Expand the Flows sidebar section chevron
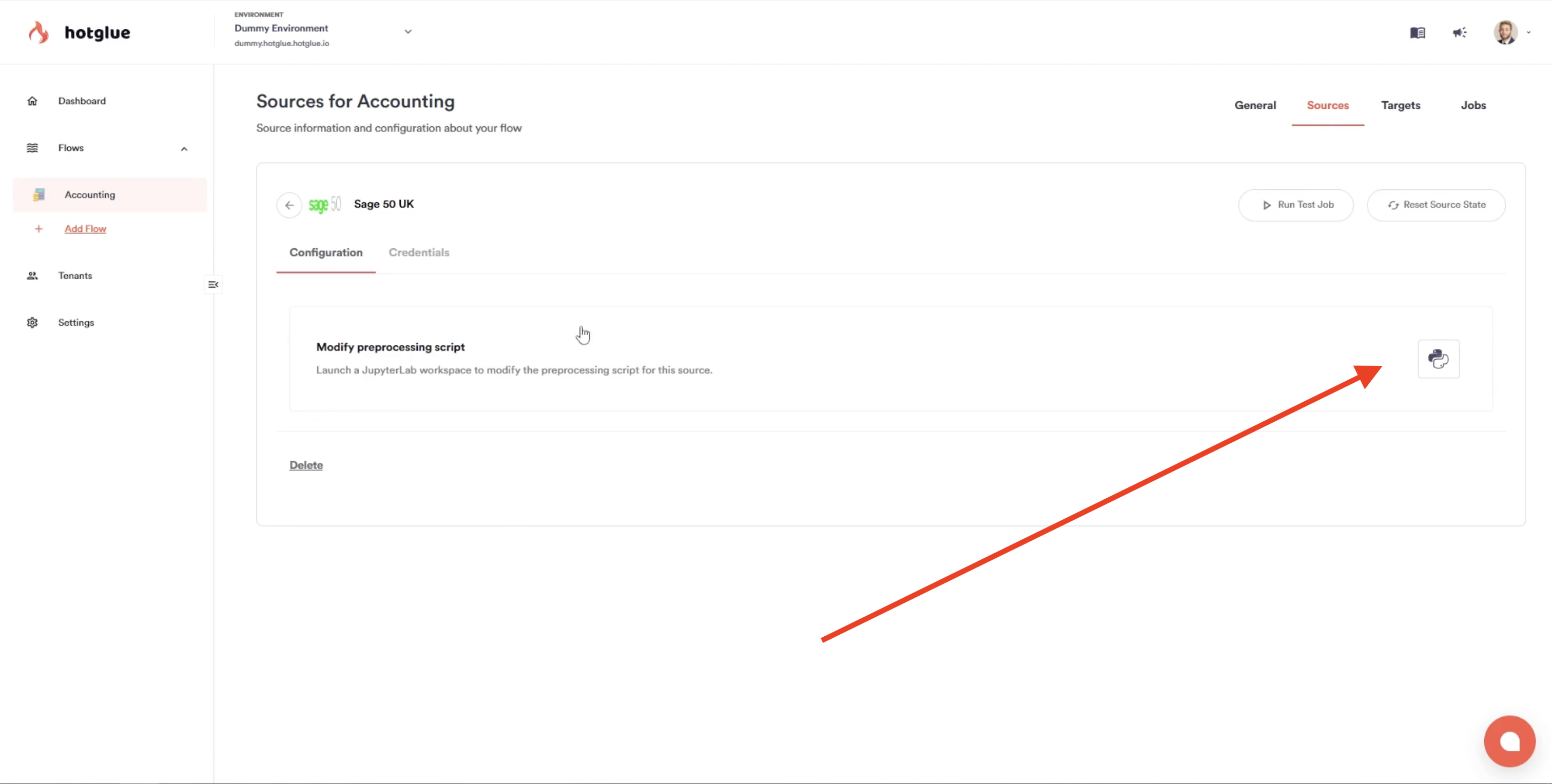This screenshot has width=1552, height=784. pos(183,148)
